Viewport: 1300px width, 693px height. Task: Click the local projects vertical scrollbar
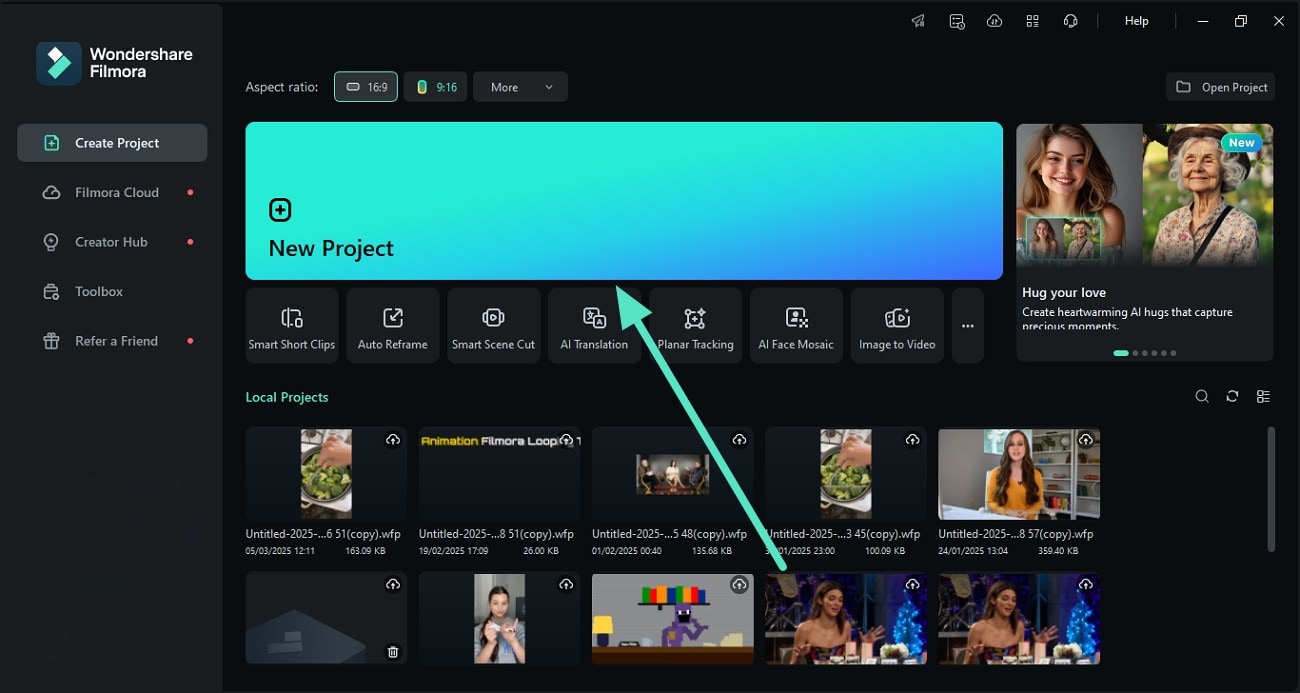(1271, 489)
